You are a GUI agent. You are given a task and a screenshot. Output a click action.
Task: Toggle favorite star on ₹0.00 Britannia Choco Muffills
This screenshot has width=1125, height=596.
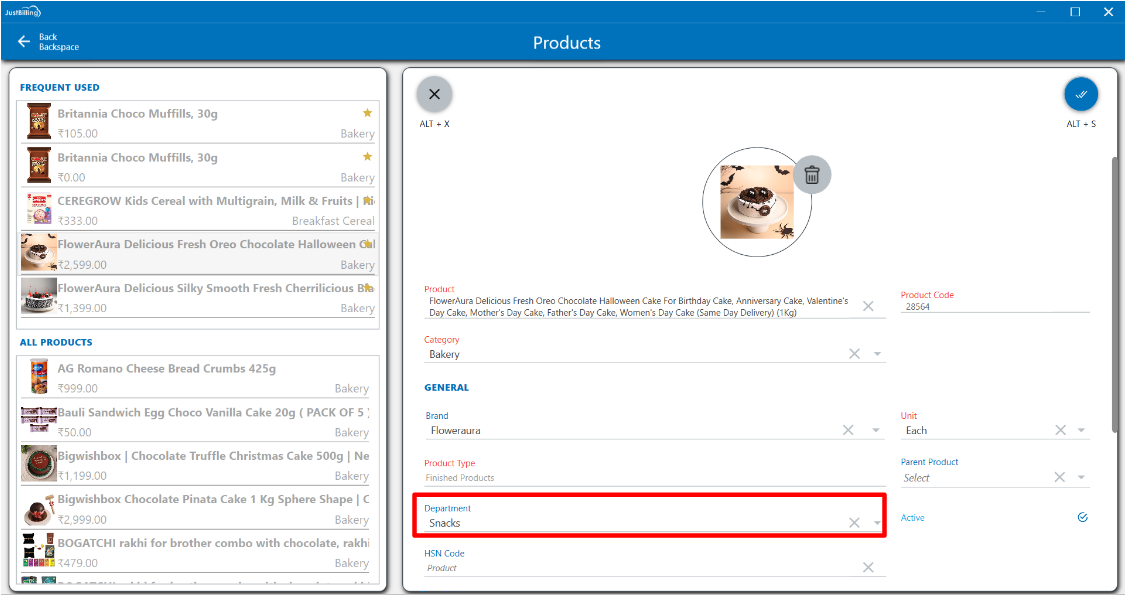367,157
